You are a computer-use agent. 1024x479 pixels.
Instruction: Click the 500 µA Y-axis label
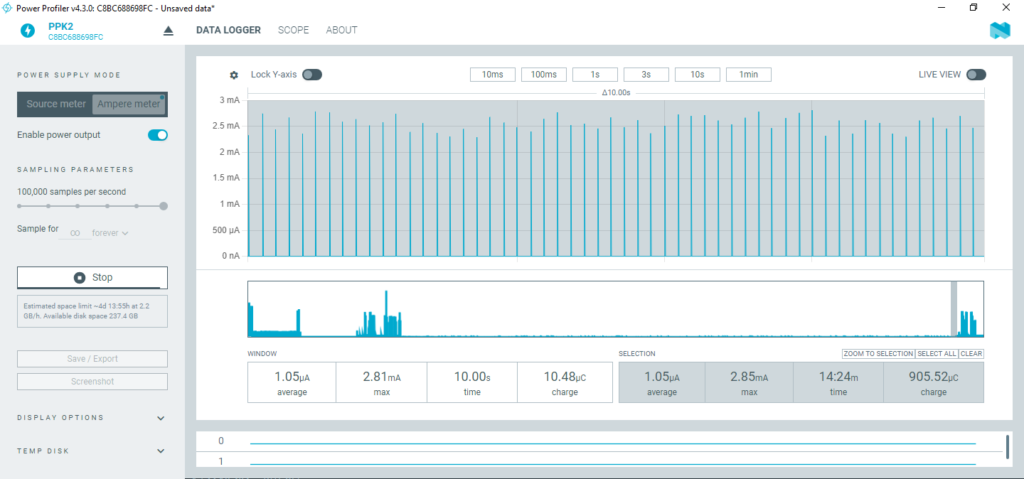[226, 230]
